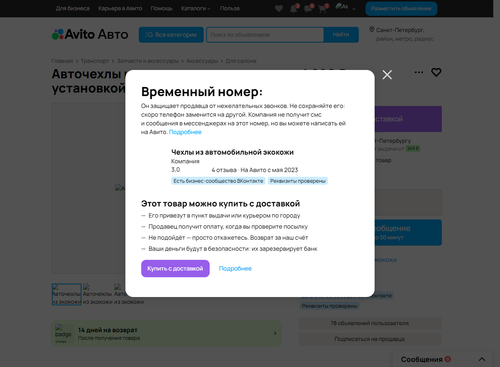Click the location pin for Санкт-Петербург

click(x=372, y=30)
